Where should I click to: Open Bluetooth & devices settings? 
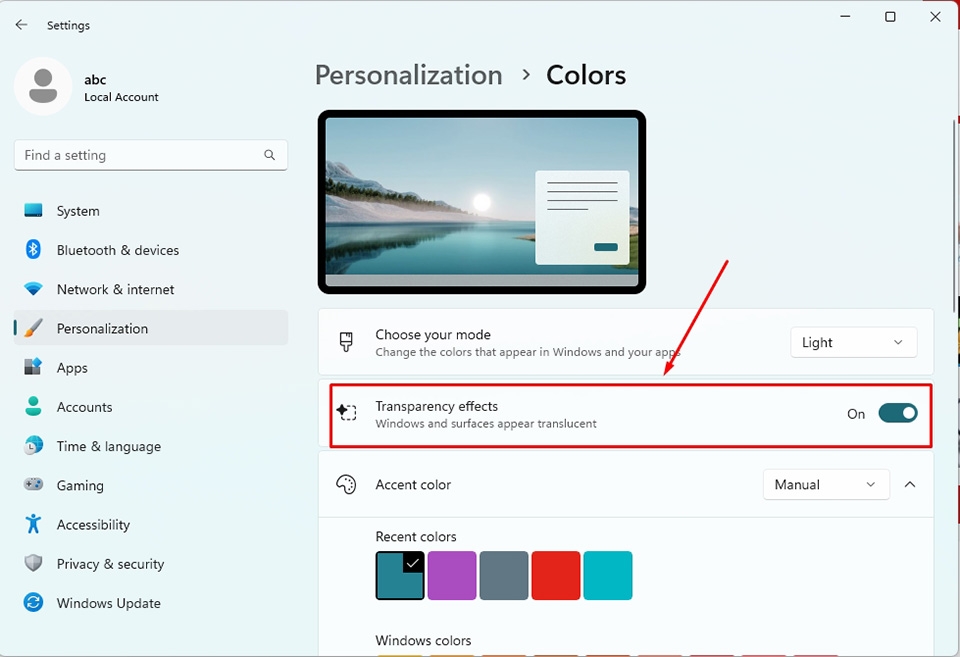151,250
